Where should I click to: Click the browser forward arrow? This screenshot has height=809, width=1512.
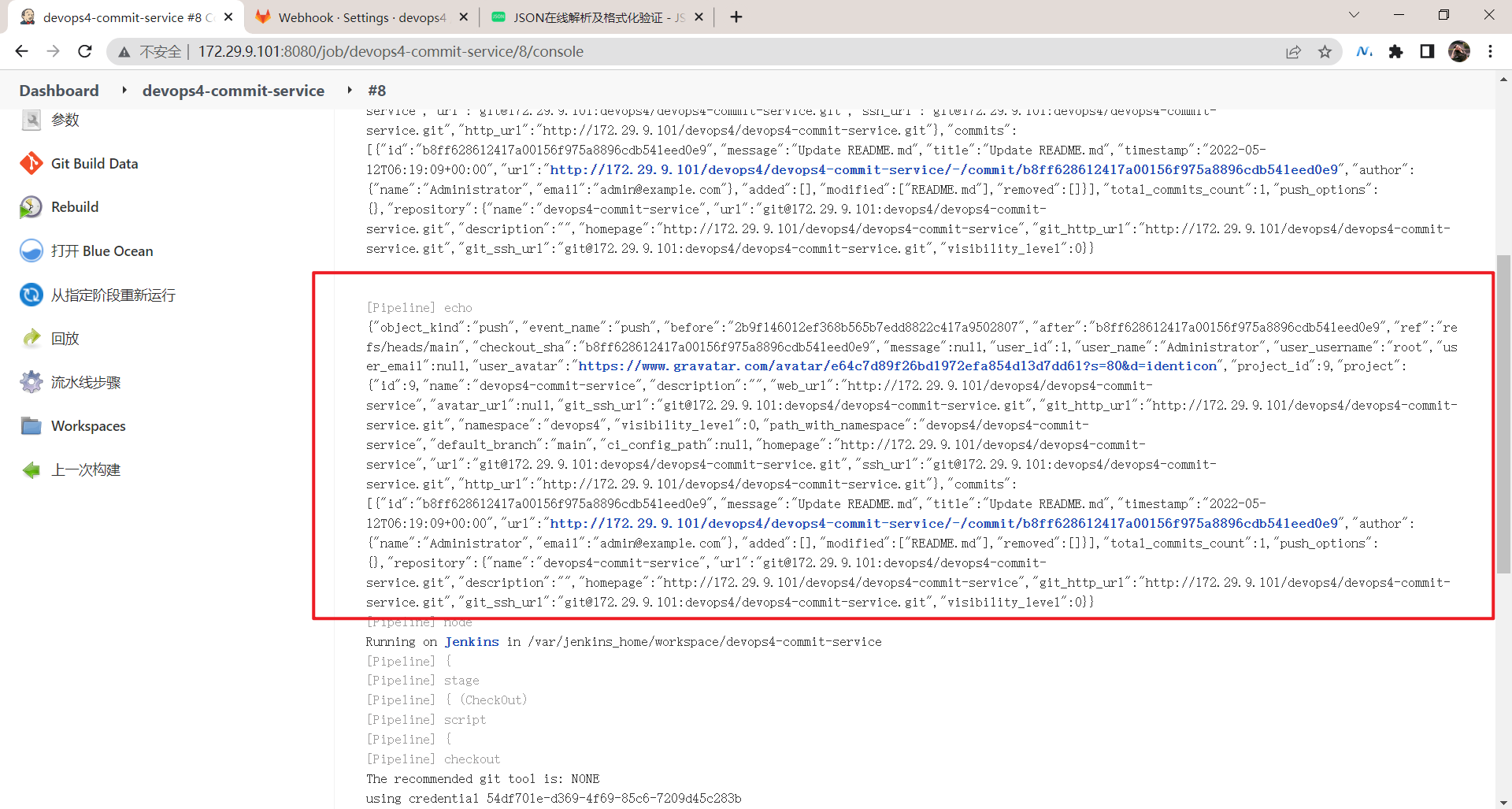[53, 51]
